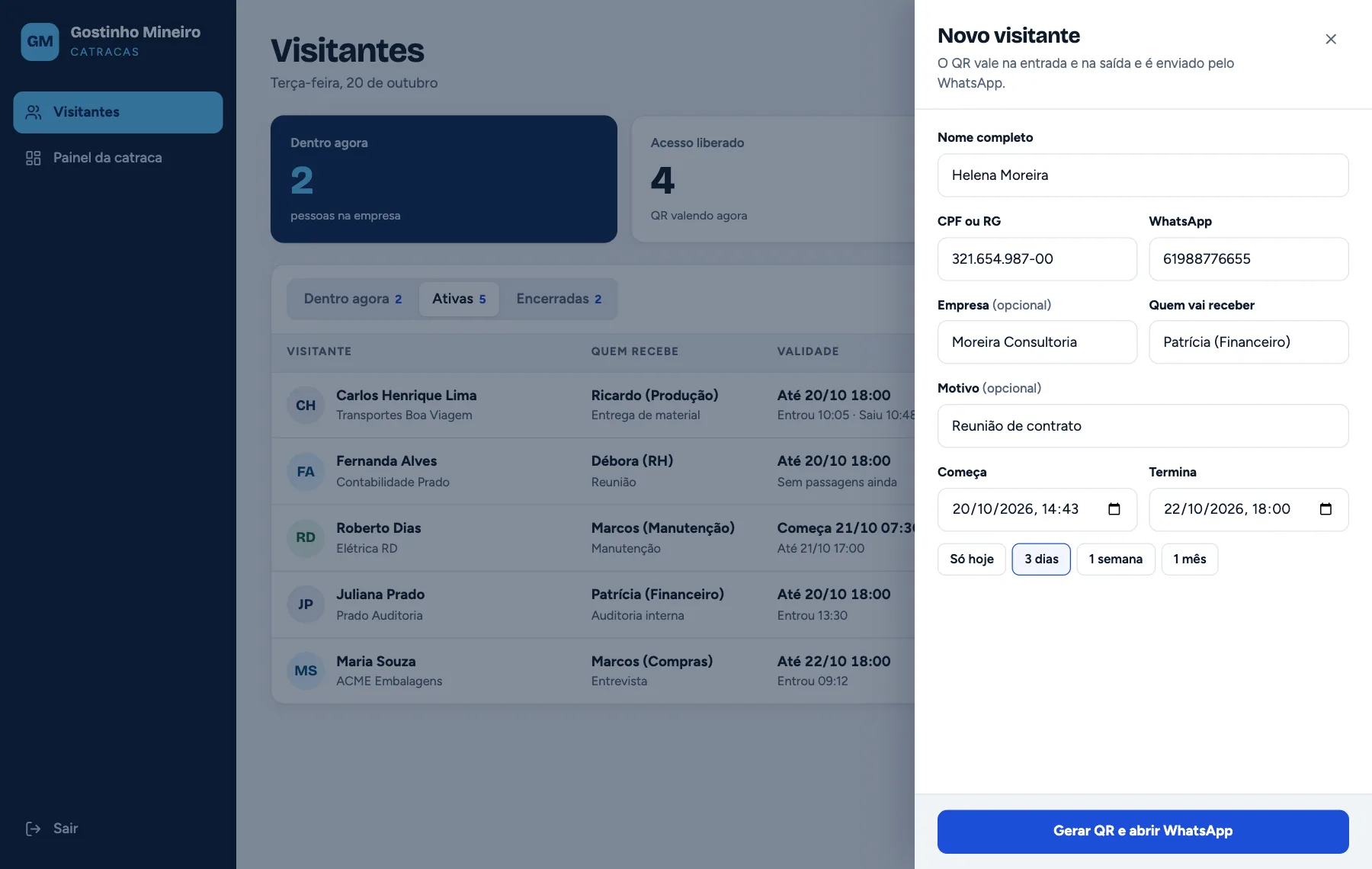
Task: Click visitor name Carlos Henrique Lima
Action: click(x=406, y=396)
